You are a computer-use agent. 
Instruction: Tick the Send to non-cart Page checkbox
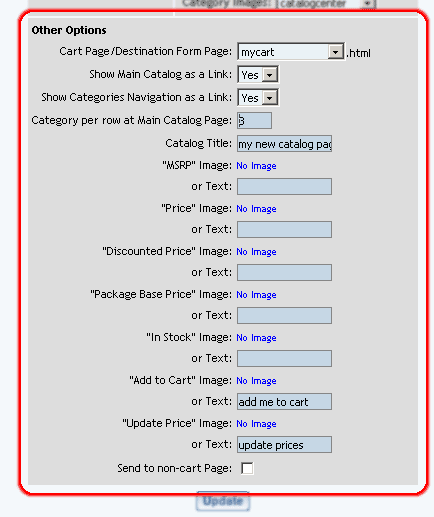tap(247, 468)
